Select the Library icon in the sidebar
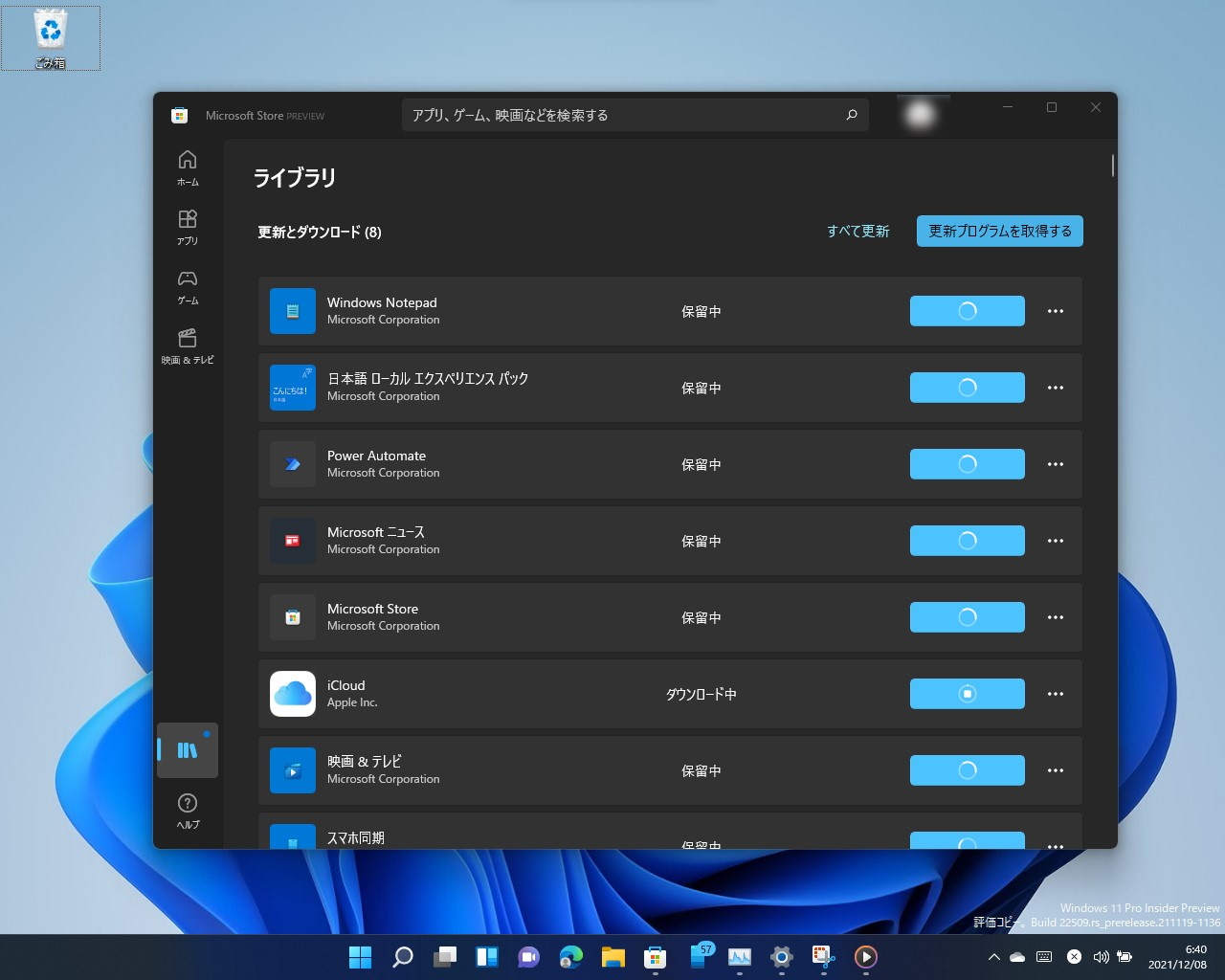 [188, 750]
